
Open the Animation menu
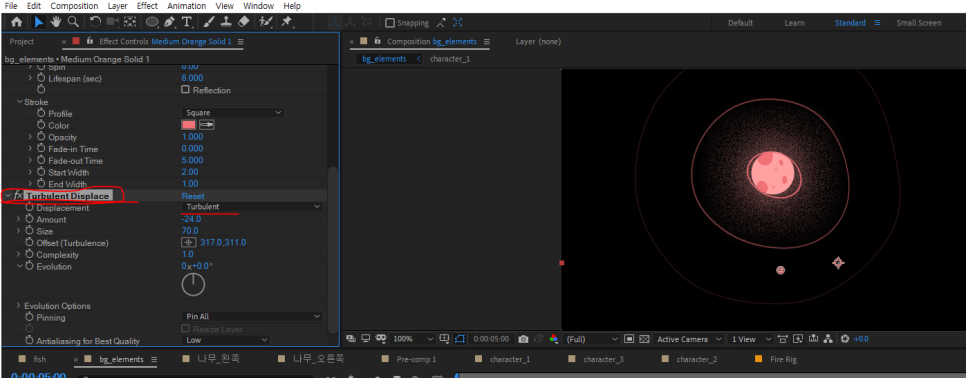(187, 6)
